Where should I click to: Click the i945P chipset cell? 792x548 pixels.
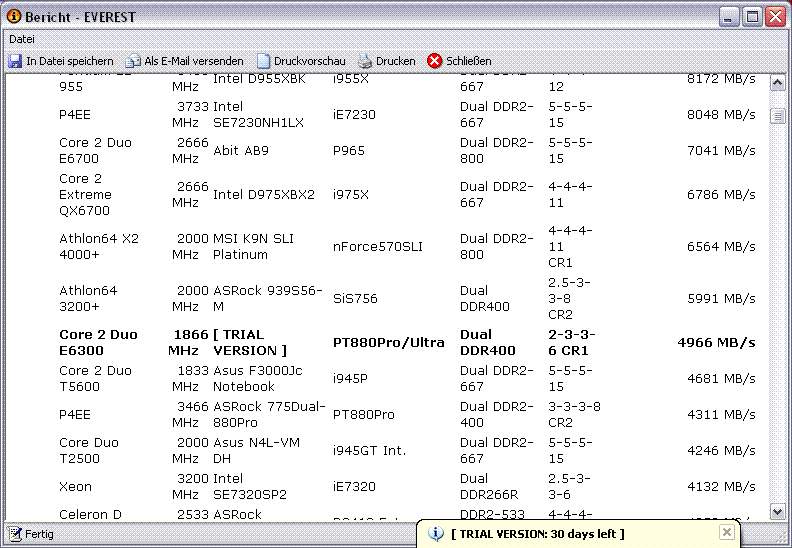coord(350,378)
